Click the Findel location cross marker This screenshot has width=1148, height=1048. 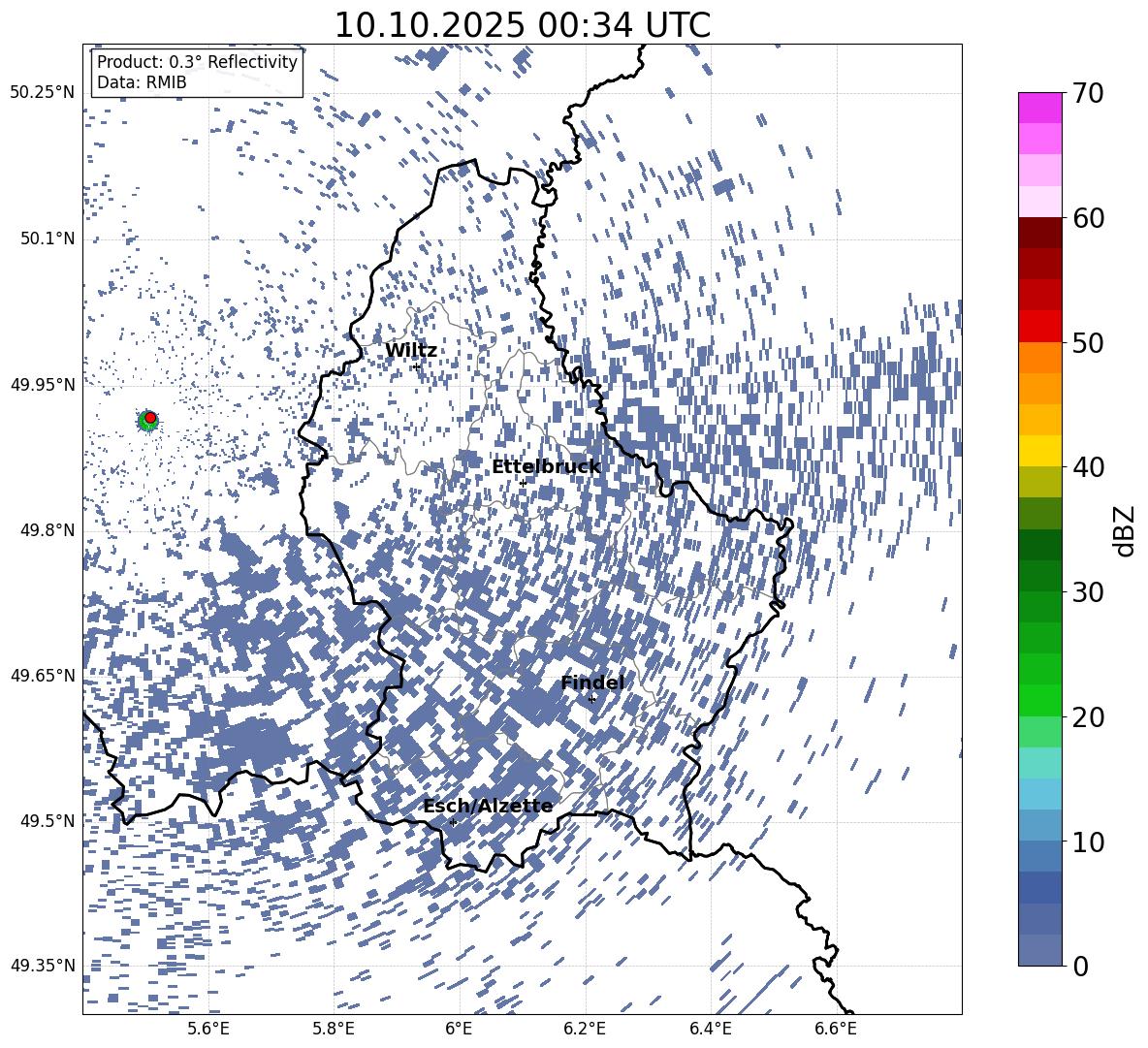point(592,699)
